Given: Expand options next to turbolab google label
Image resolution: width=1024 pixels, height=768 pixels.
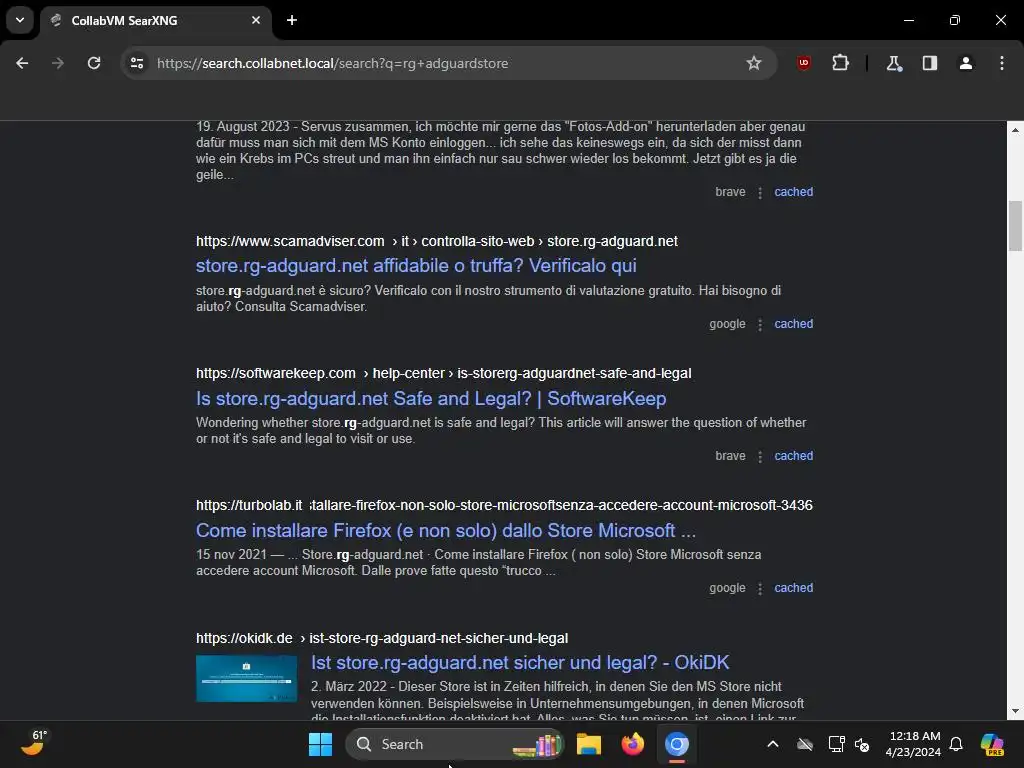Looking at the screenshot, I should click(x=760, y=588).
